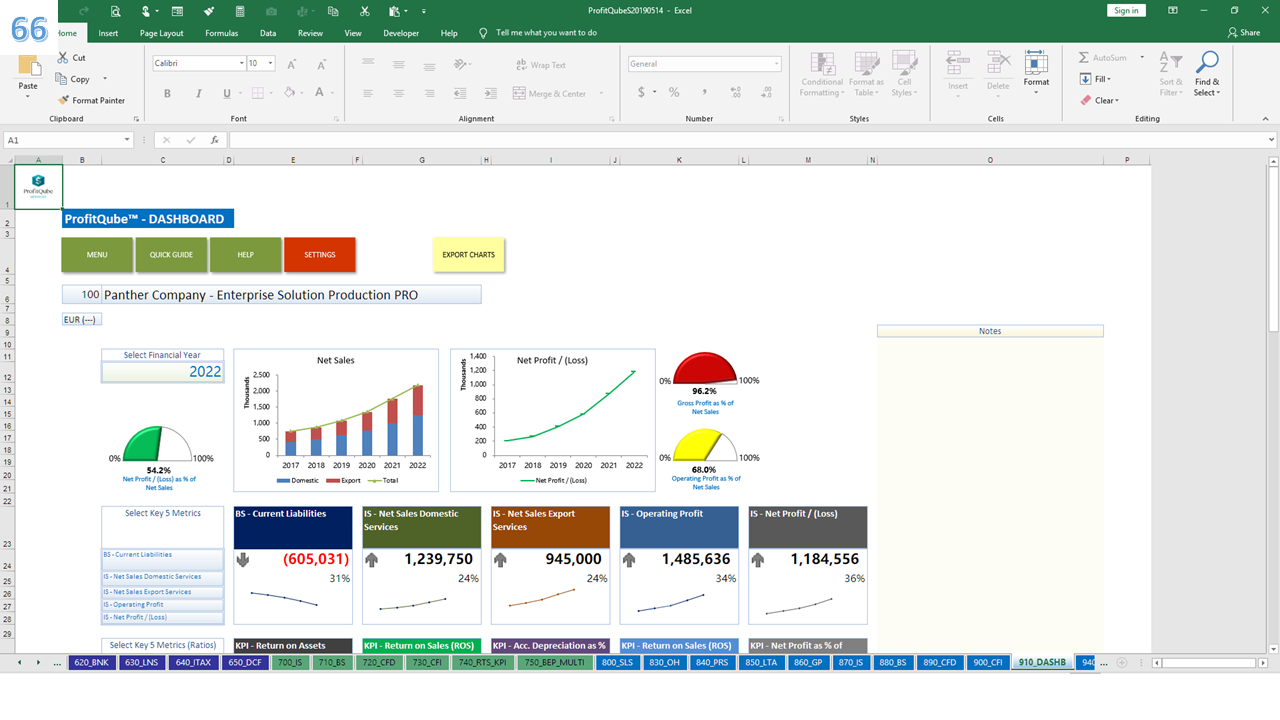The width and height of the screenshot is (1280, 720).
Task: Click the green MENU button
Action: click(x=97, y=255)
